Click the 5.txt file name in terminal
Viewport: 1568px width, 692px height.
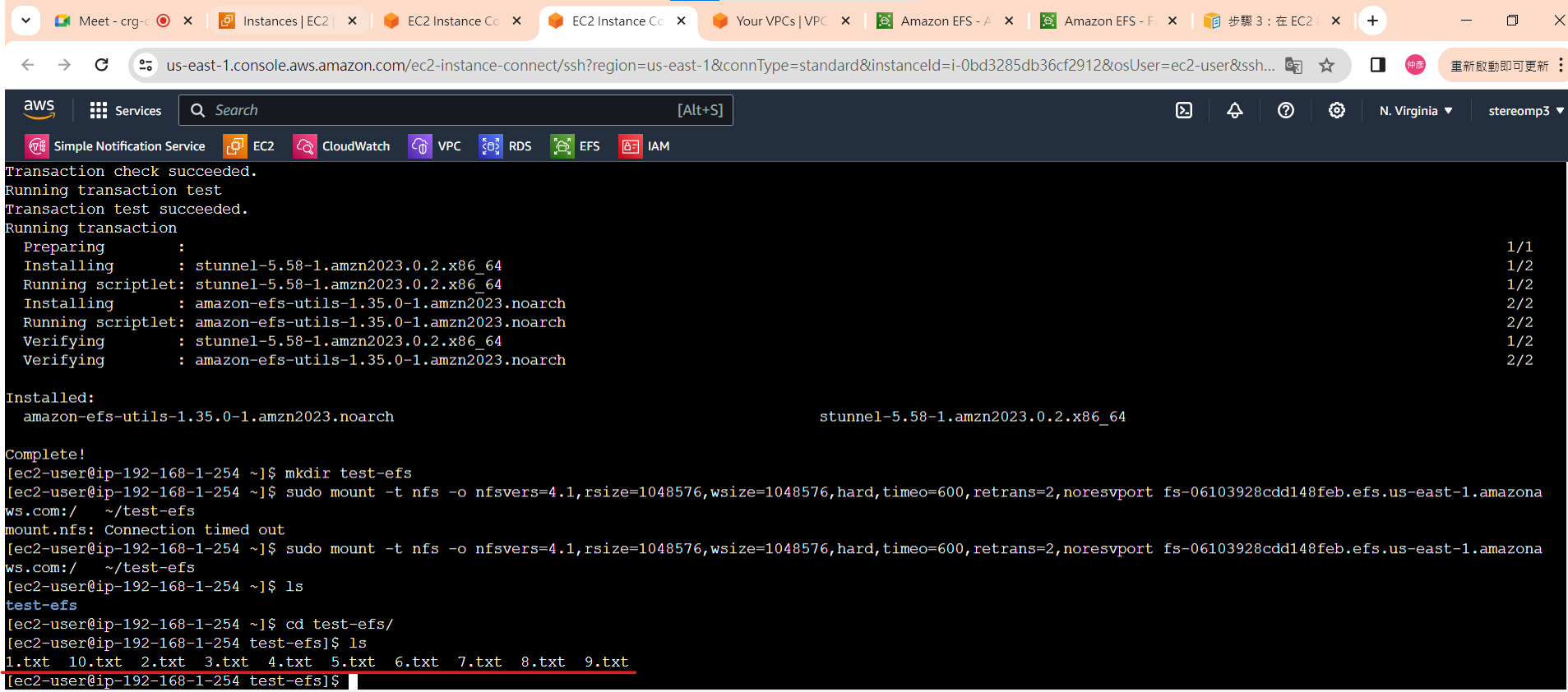[x=354, y=662]
